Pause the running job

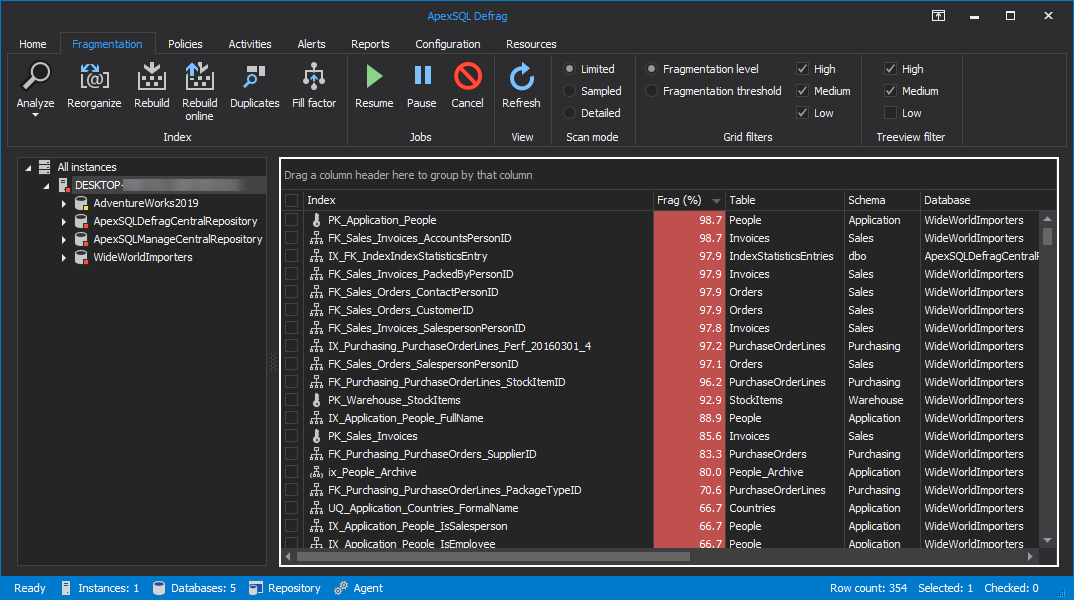point(422,75)
